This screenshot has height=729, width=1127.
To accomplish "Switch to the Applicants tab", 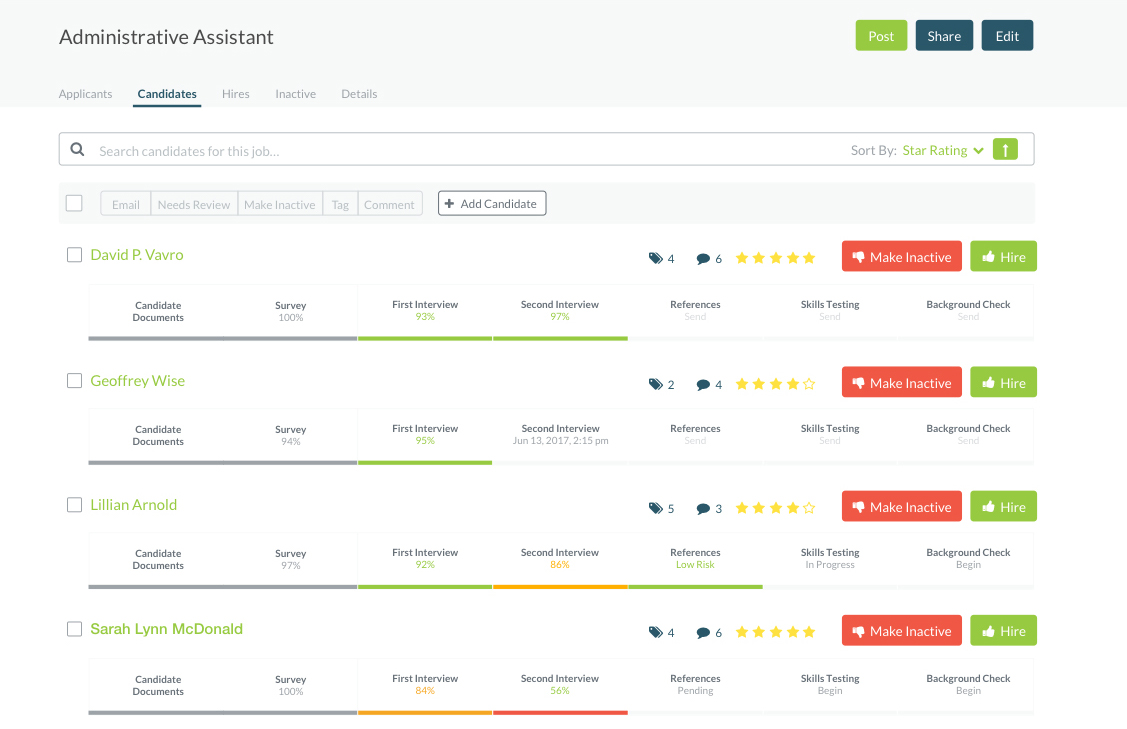I will pyautogui.click(x=85, y=94).
